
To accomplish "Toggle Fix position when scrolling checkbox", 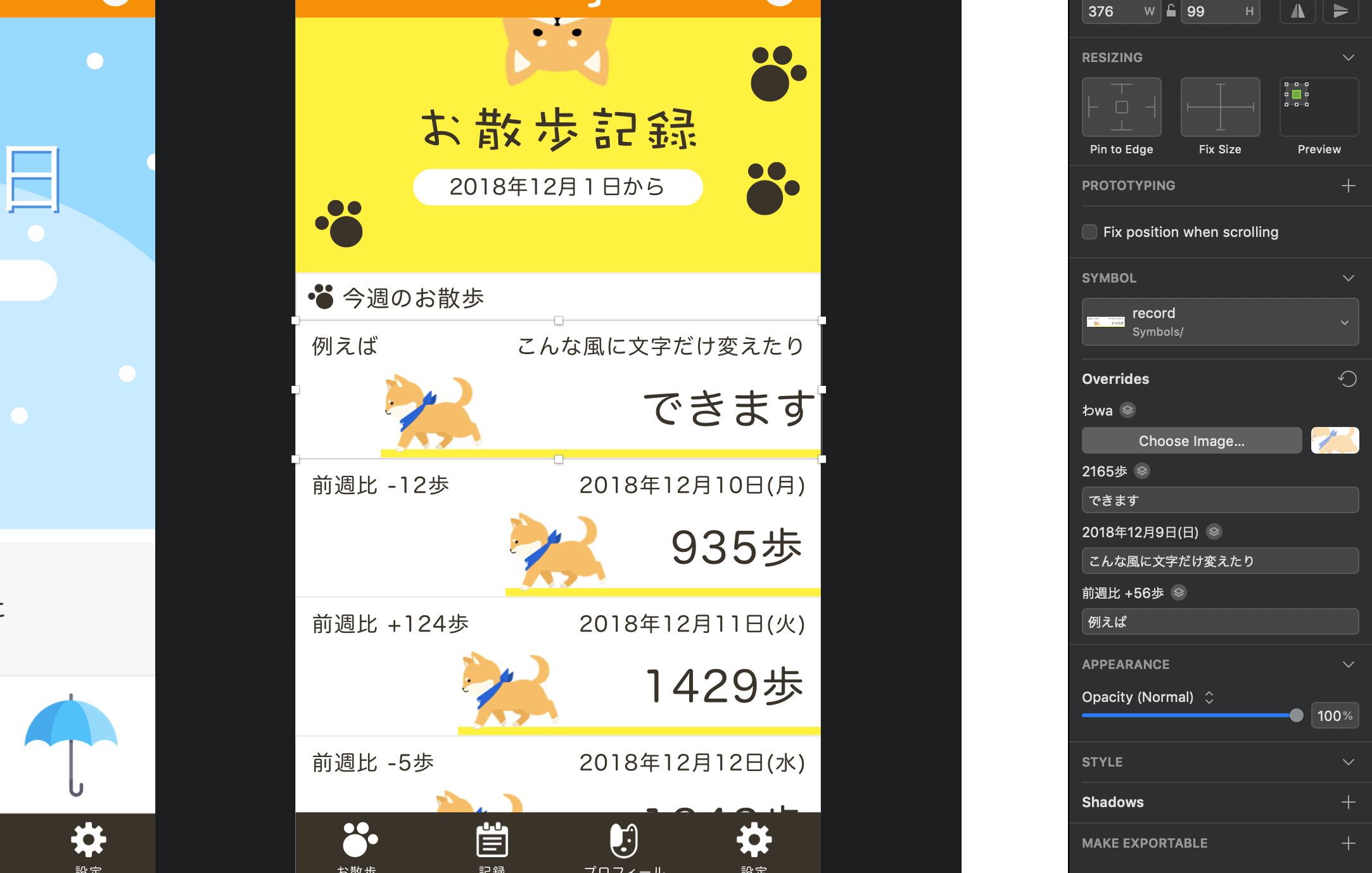I will (x=1088, y=231).
